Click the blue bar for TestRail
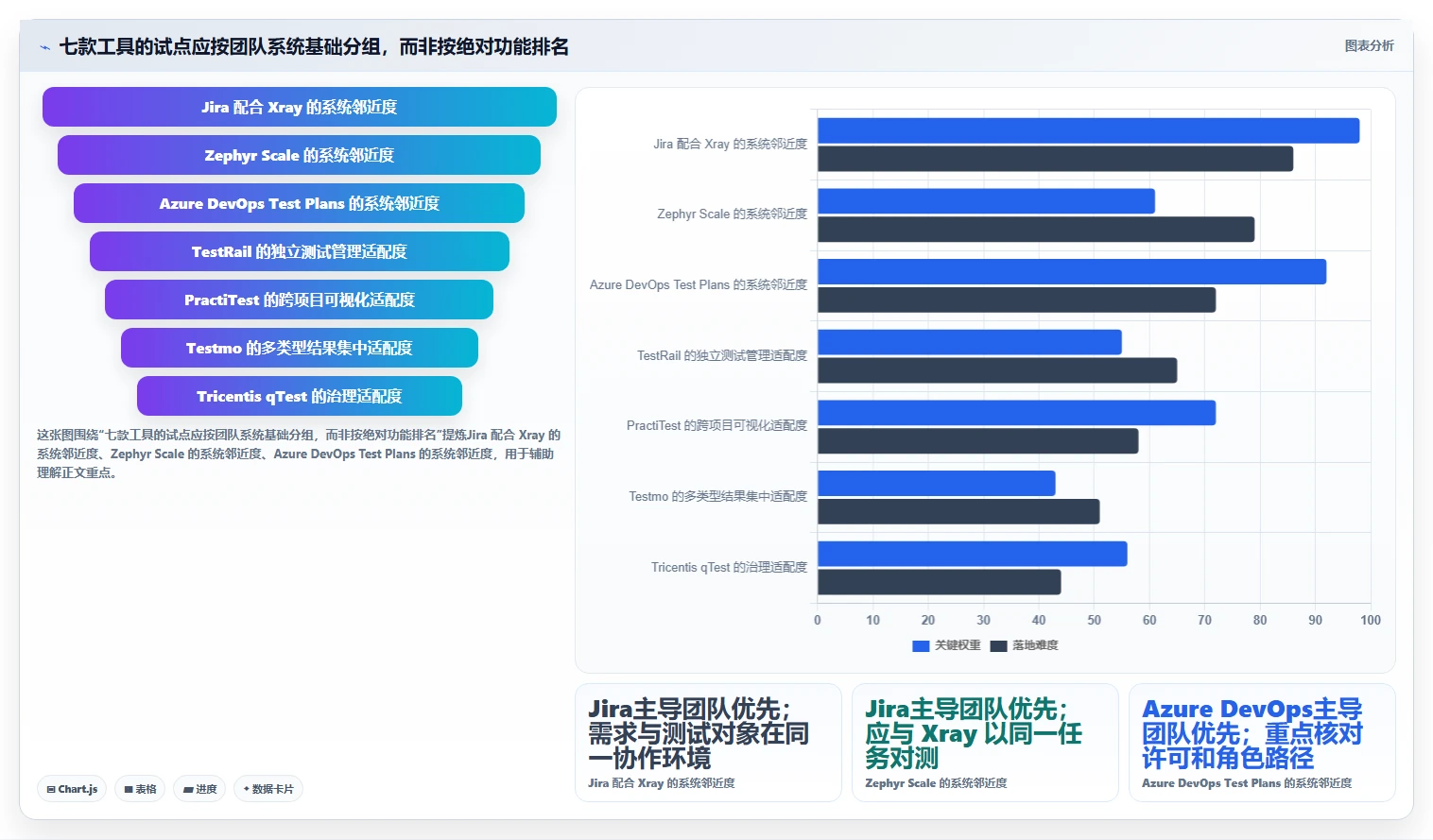Image resolution: width=1433 pixels, height=840 pixels. click(x=970, y=342)
